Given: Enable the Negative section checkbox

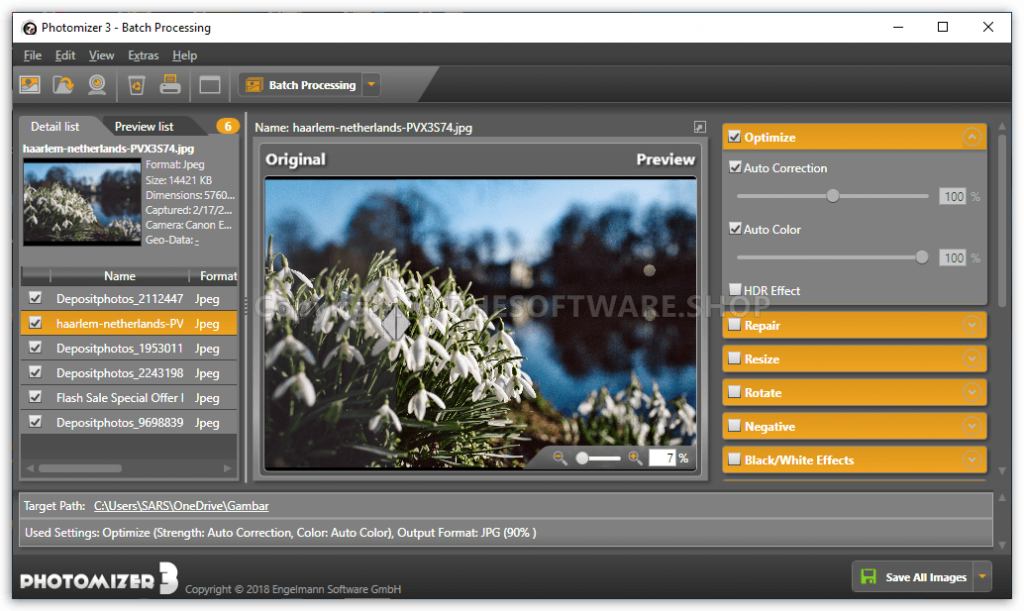Looking at the screenshot, I should (x=735, y=426).
